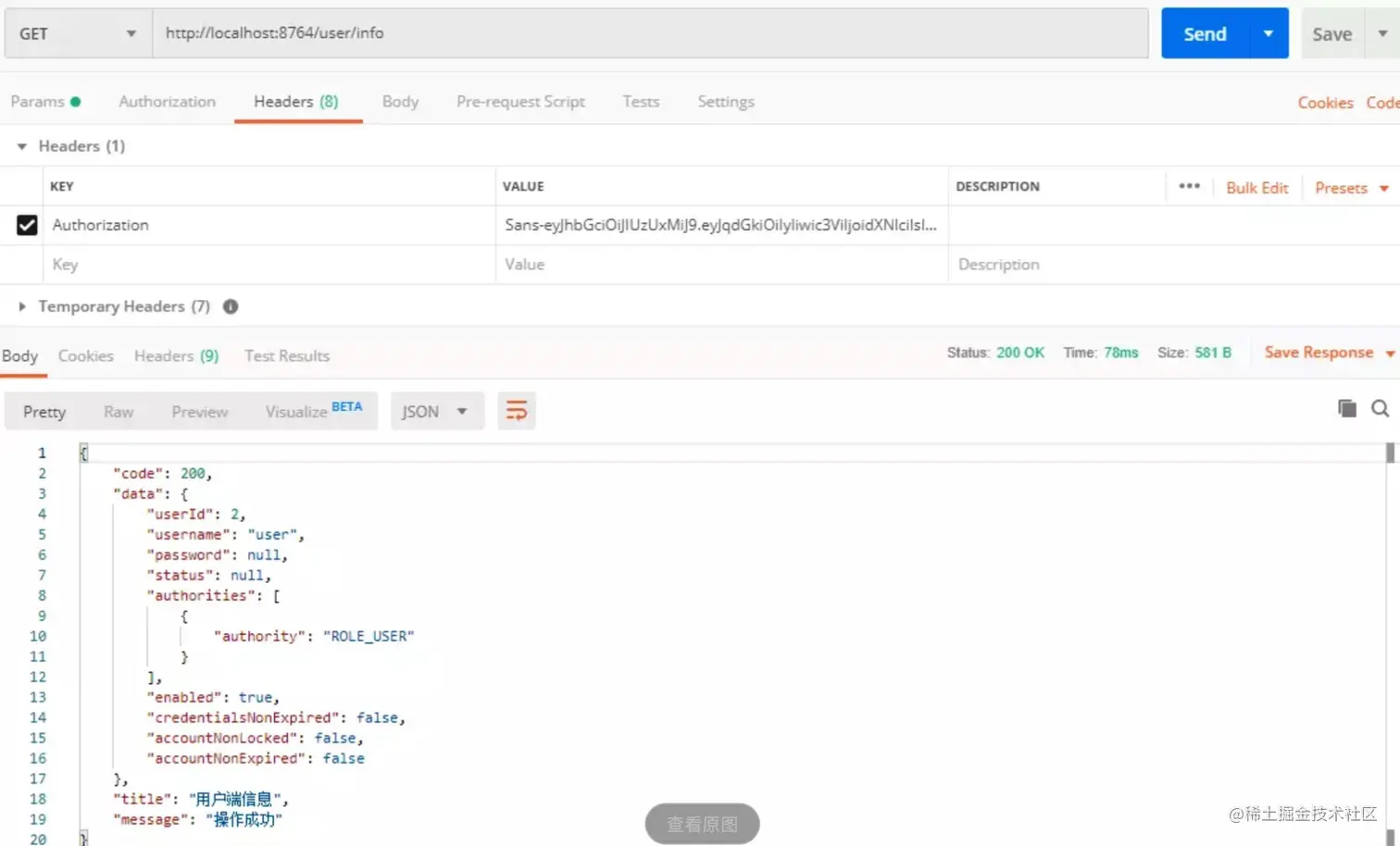Open the Test Results tab
1400x846 pixels.
287,355
